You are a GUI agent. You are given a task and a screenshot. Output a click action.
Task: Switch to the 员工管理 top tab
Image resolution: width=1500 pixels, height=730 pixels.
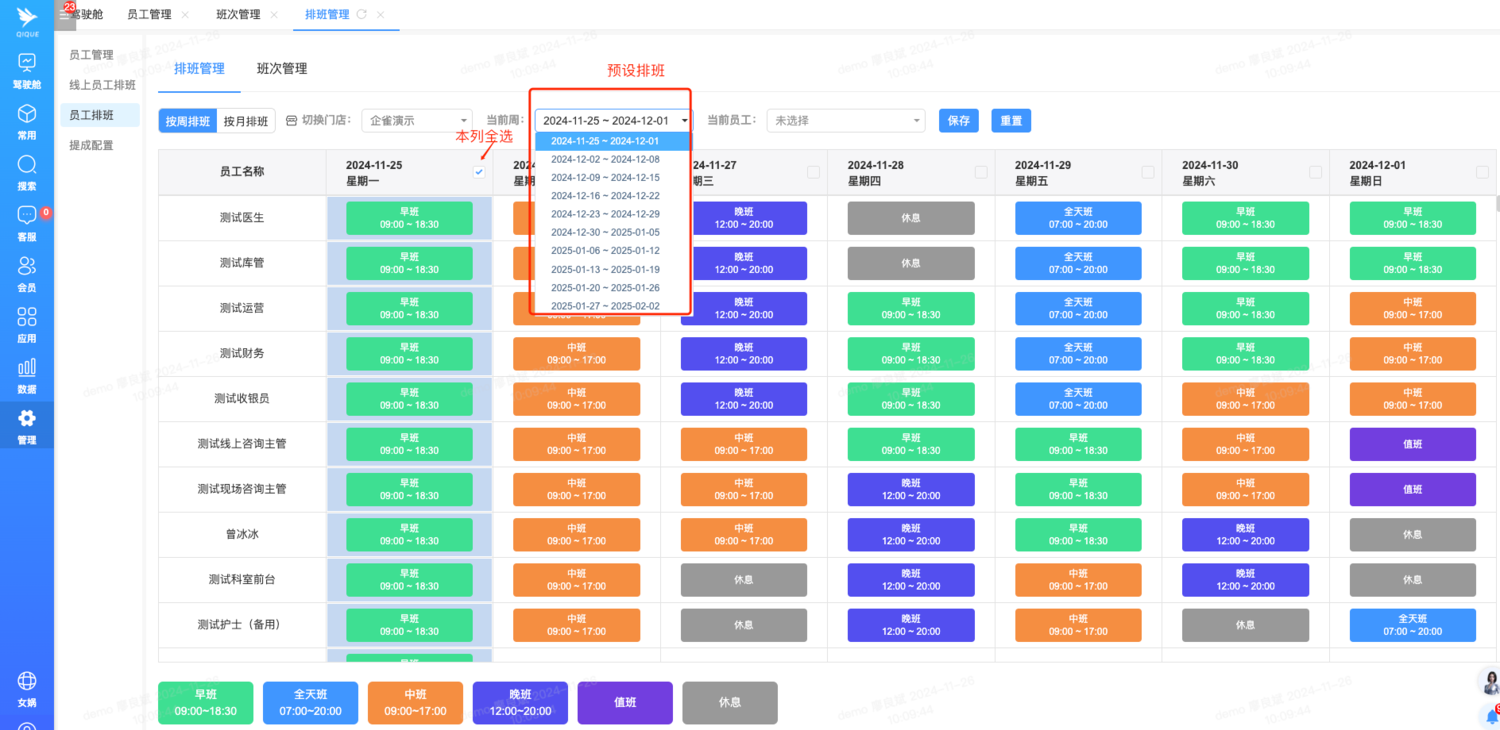pos(149,15)
